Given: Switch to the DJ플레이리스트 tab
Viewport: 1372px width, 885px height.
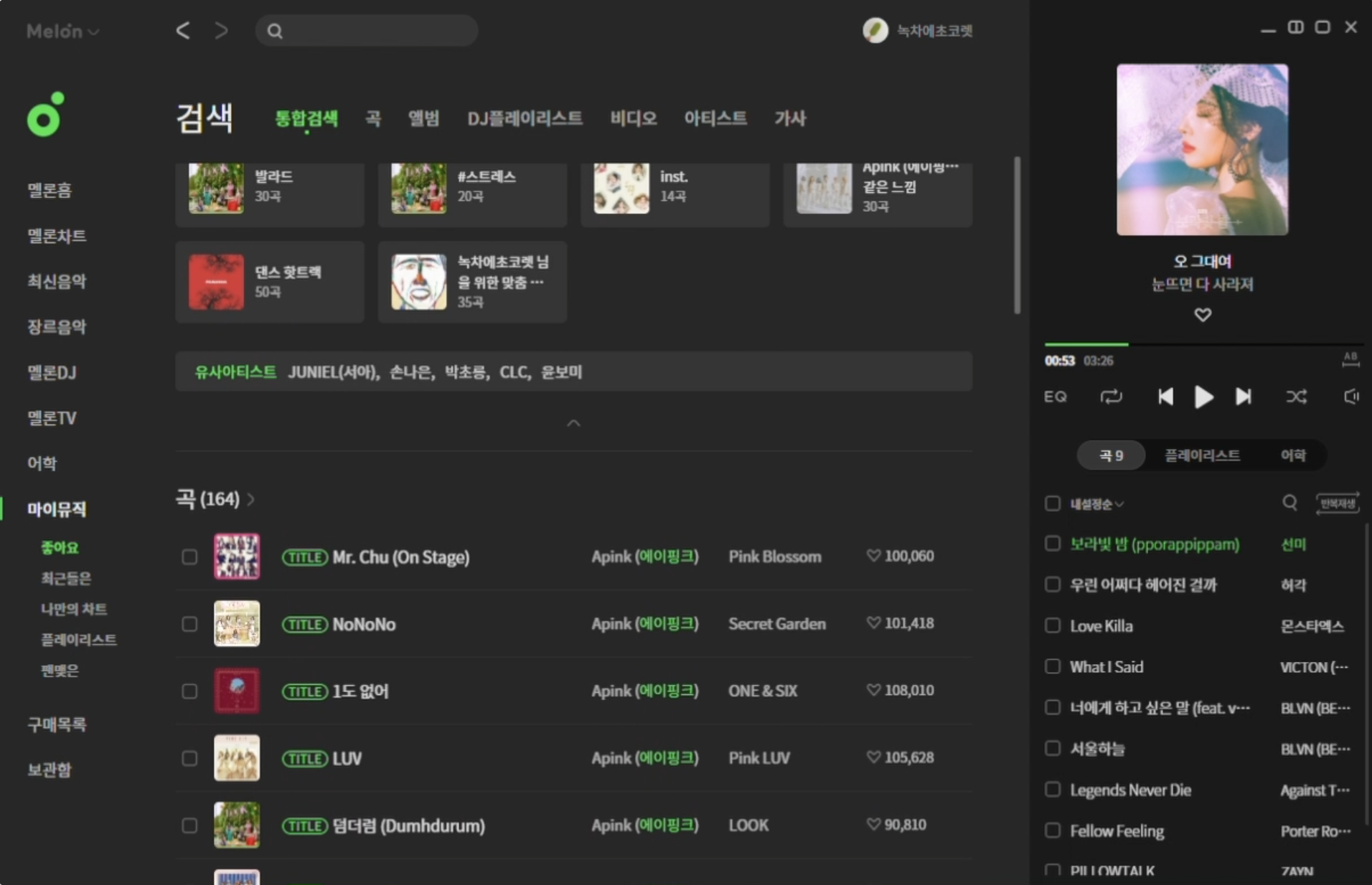Looking at the screenshot, I should tap(525, 118).
